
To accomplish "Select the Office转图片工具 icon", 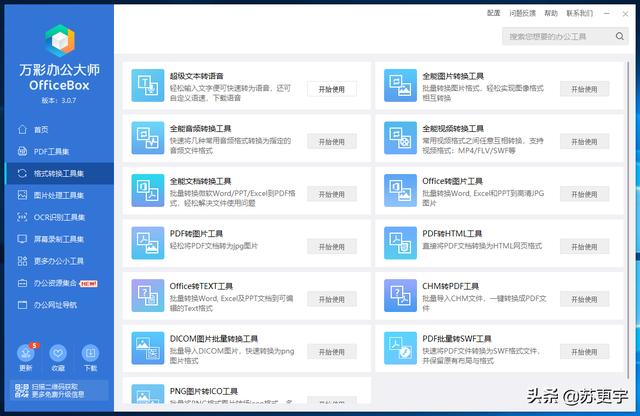I will 400,190.
